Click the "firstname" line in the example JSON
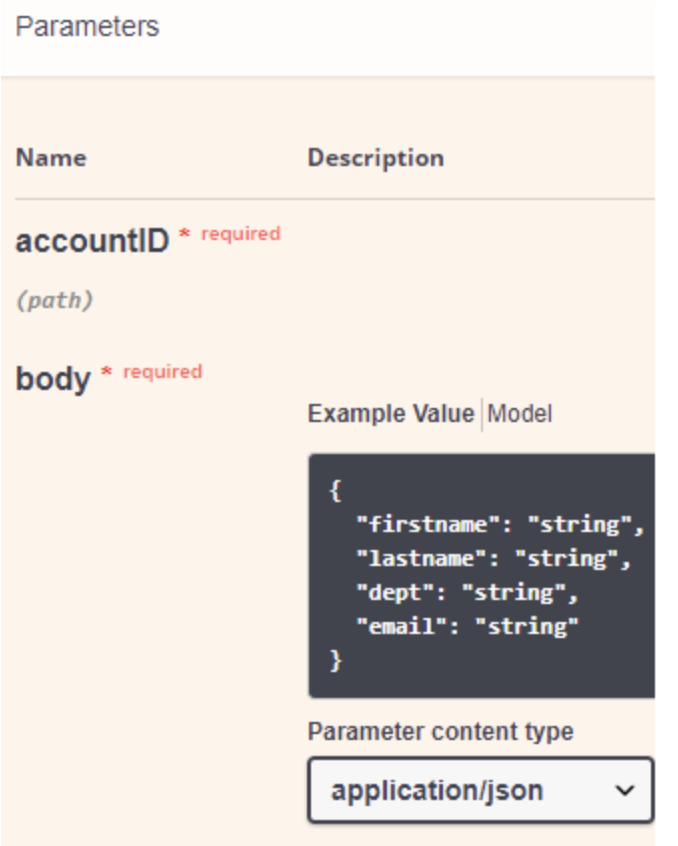Viewport: 678px width, 846px height. click(x=499, y=525)
